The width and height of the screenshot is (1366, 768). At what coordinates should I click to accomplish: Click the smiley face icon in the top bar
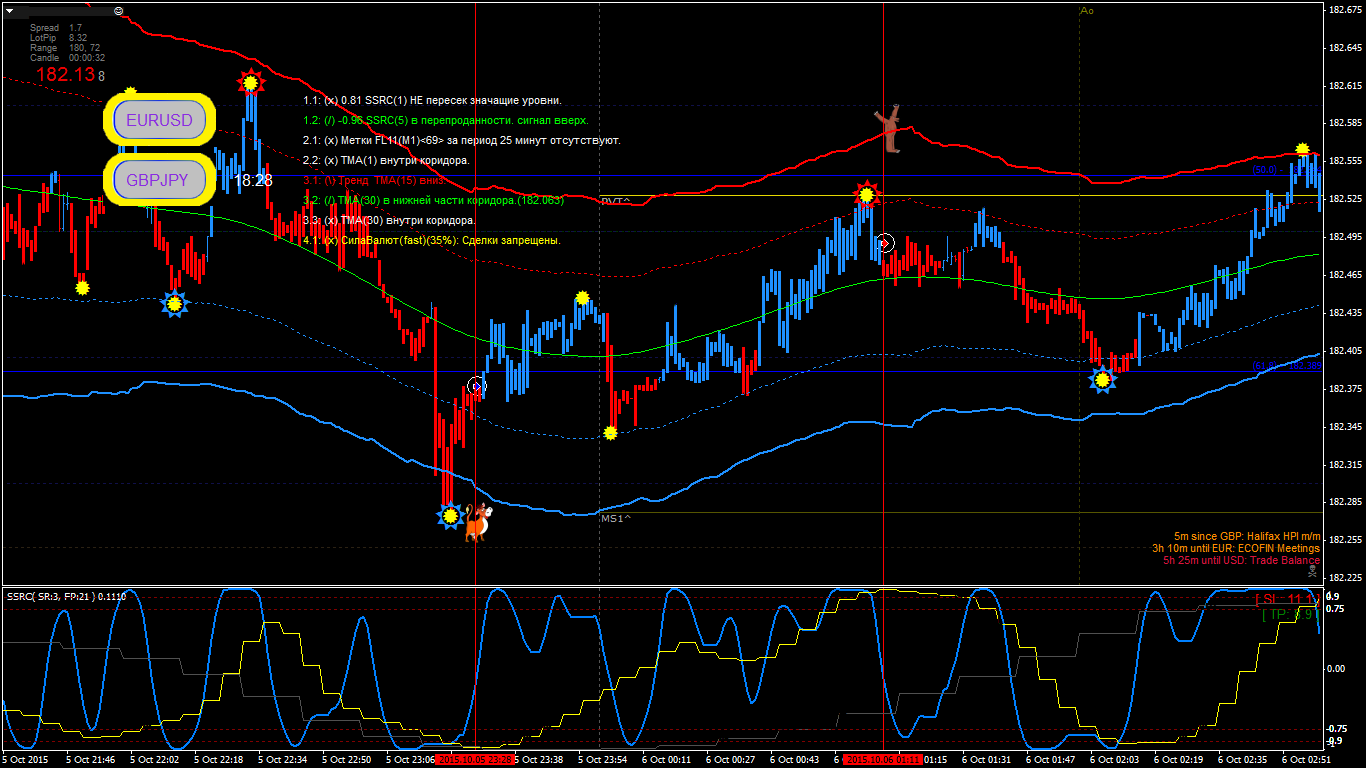(x=119, y=10)
